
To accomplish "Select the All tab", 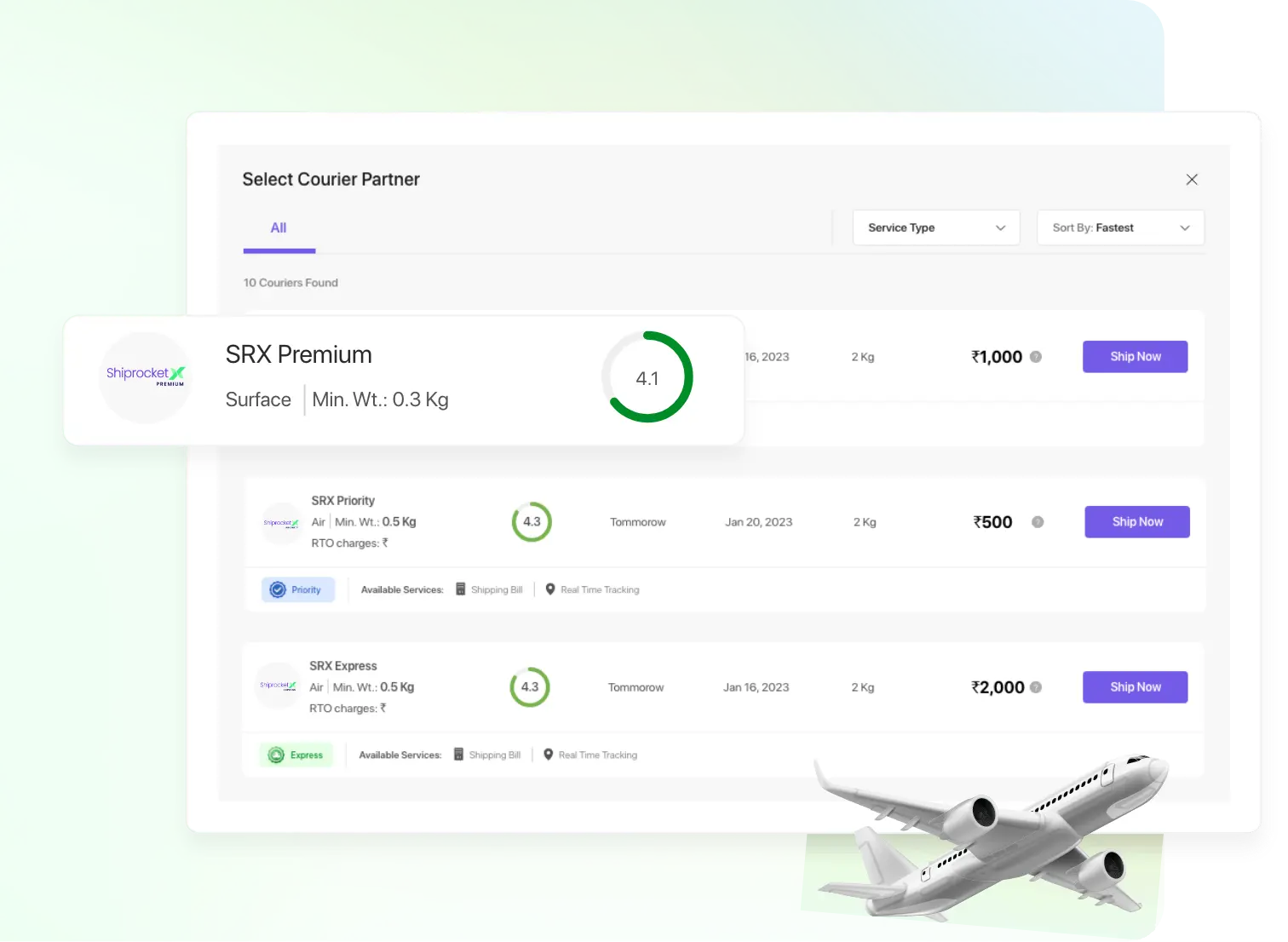I will coord(279,228).
